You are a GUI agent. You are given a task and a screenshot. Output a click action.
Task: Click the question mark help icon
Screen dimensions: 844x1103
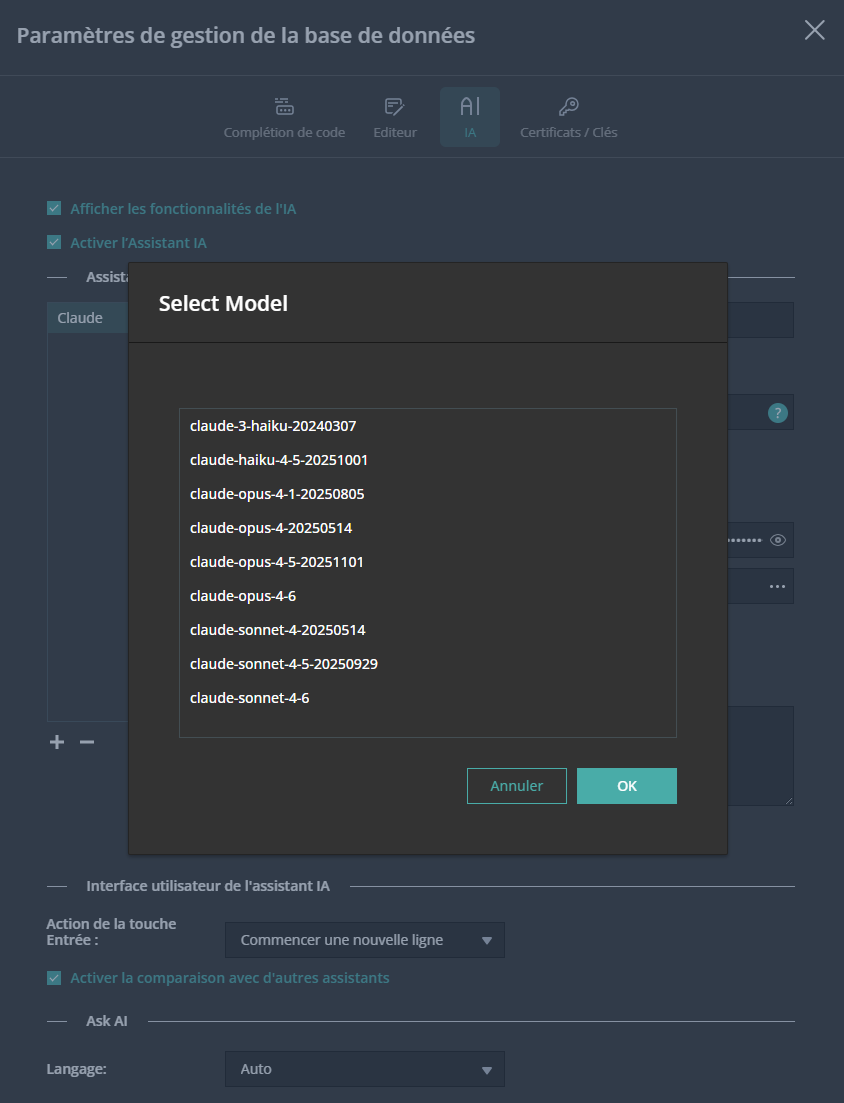click(x=777, y=413)
